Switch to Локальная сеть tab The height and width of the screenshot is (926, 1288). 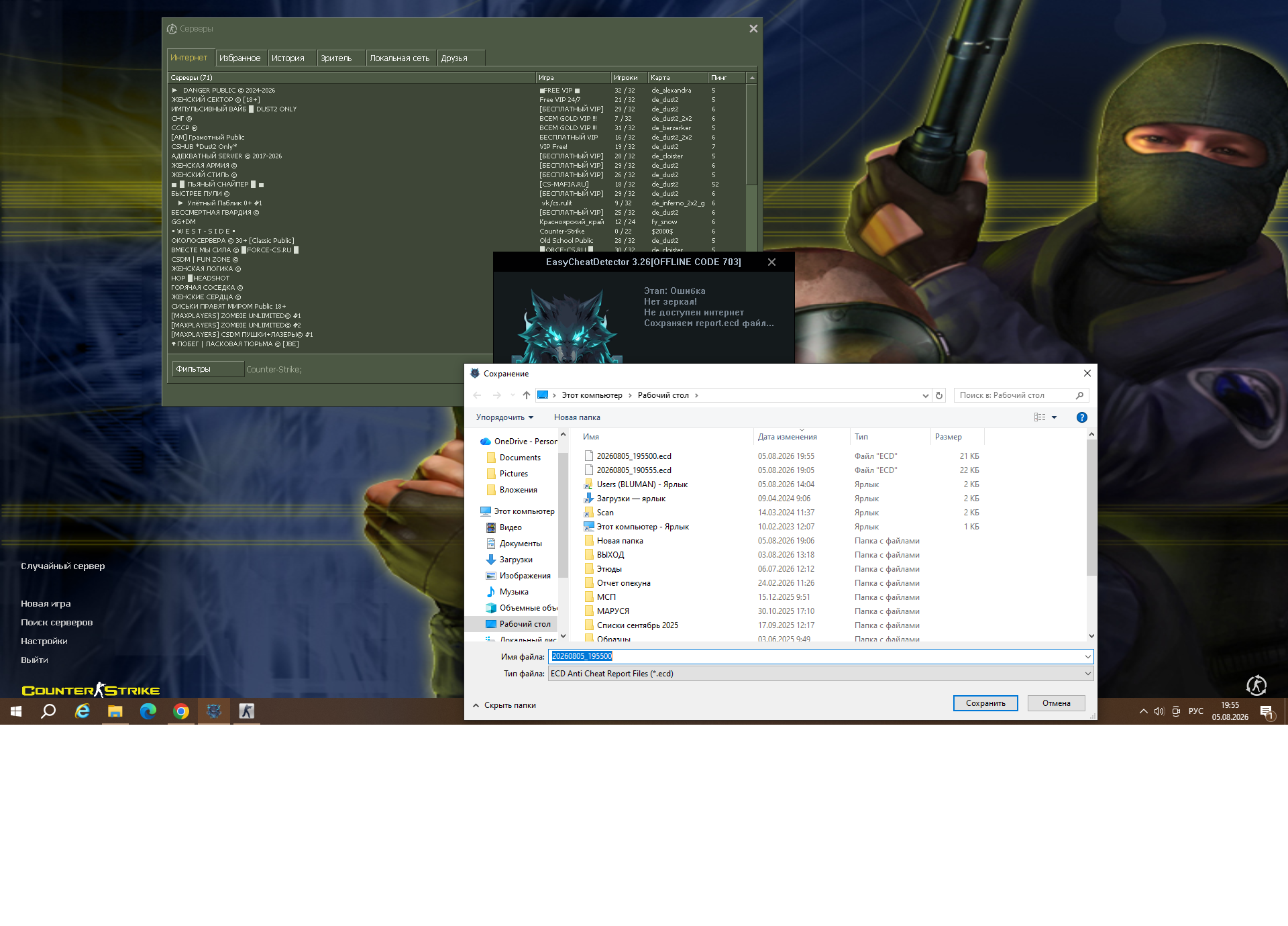(400, 58)
